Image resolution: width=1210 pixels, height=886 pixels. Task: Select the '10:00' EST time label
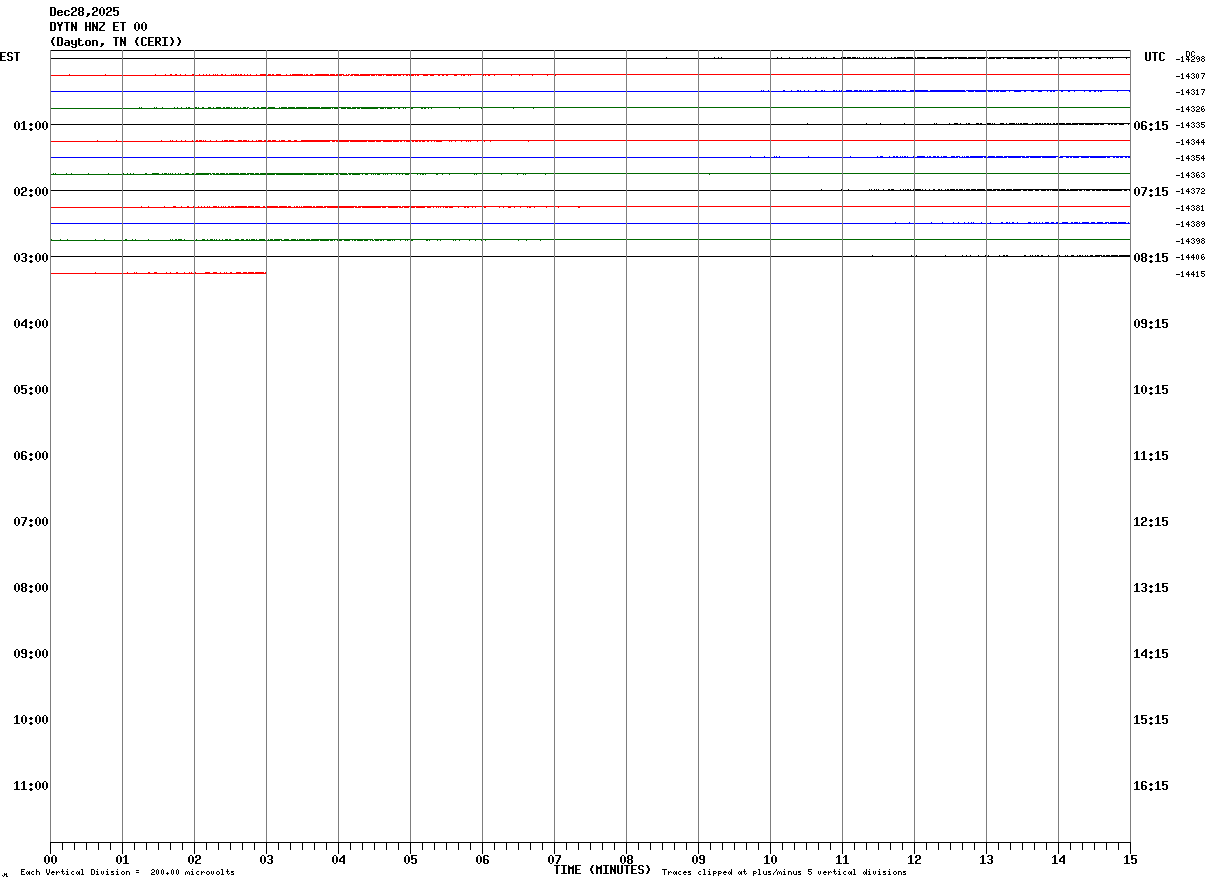(31, 719)
